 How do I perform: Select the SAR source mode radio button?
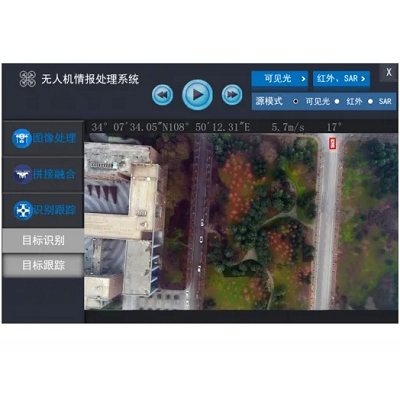[370, 101]
